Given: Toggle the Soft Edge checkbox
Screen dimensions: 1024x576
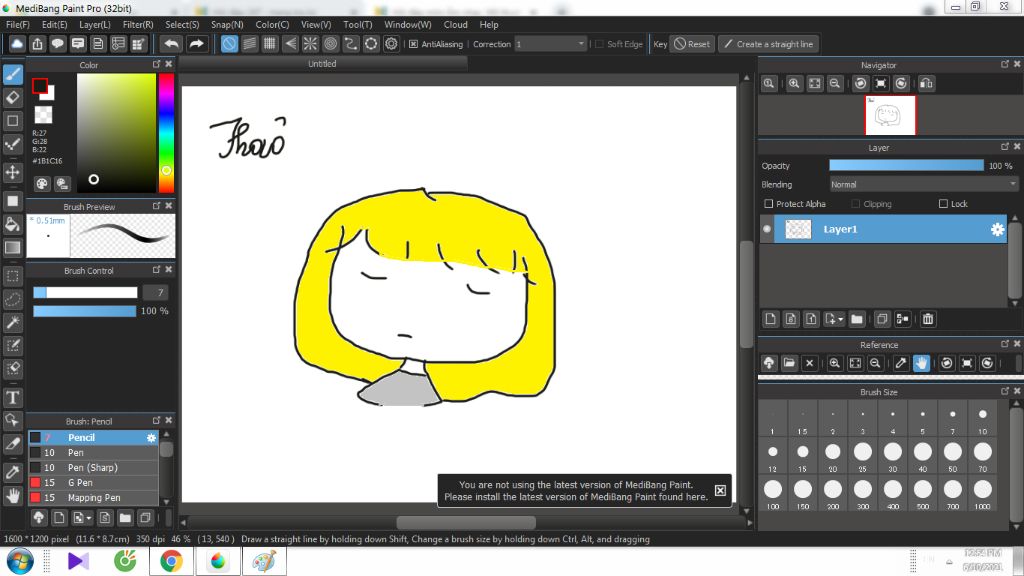Looking at the screenshot, I should 600,44.
